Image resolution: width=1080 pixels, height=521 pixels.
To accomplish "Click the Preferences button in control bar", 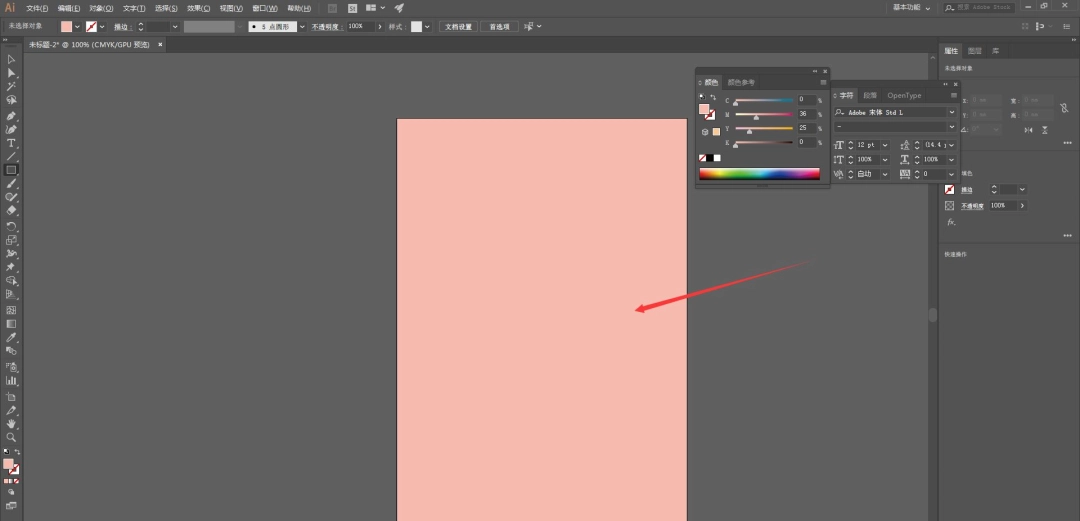I will 499,27.
